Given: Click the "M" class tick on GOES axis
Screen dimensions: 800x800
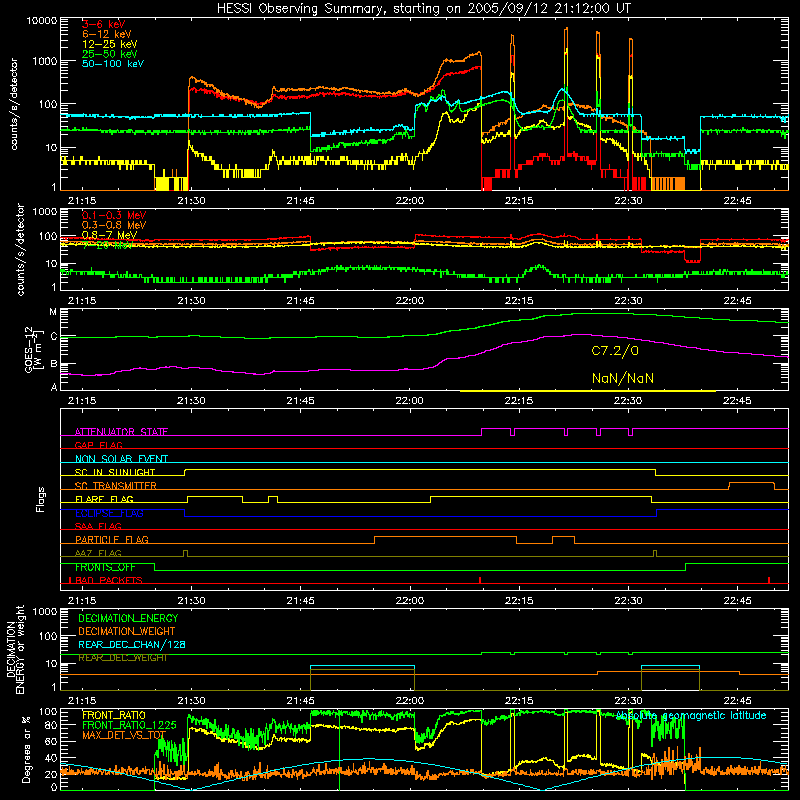Looking at the screenshot, I should coord(53,312).
